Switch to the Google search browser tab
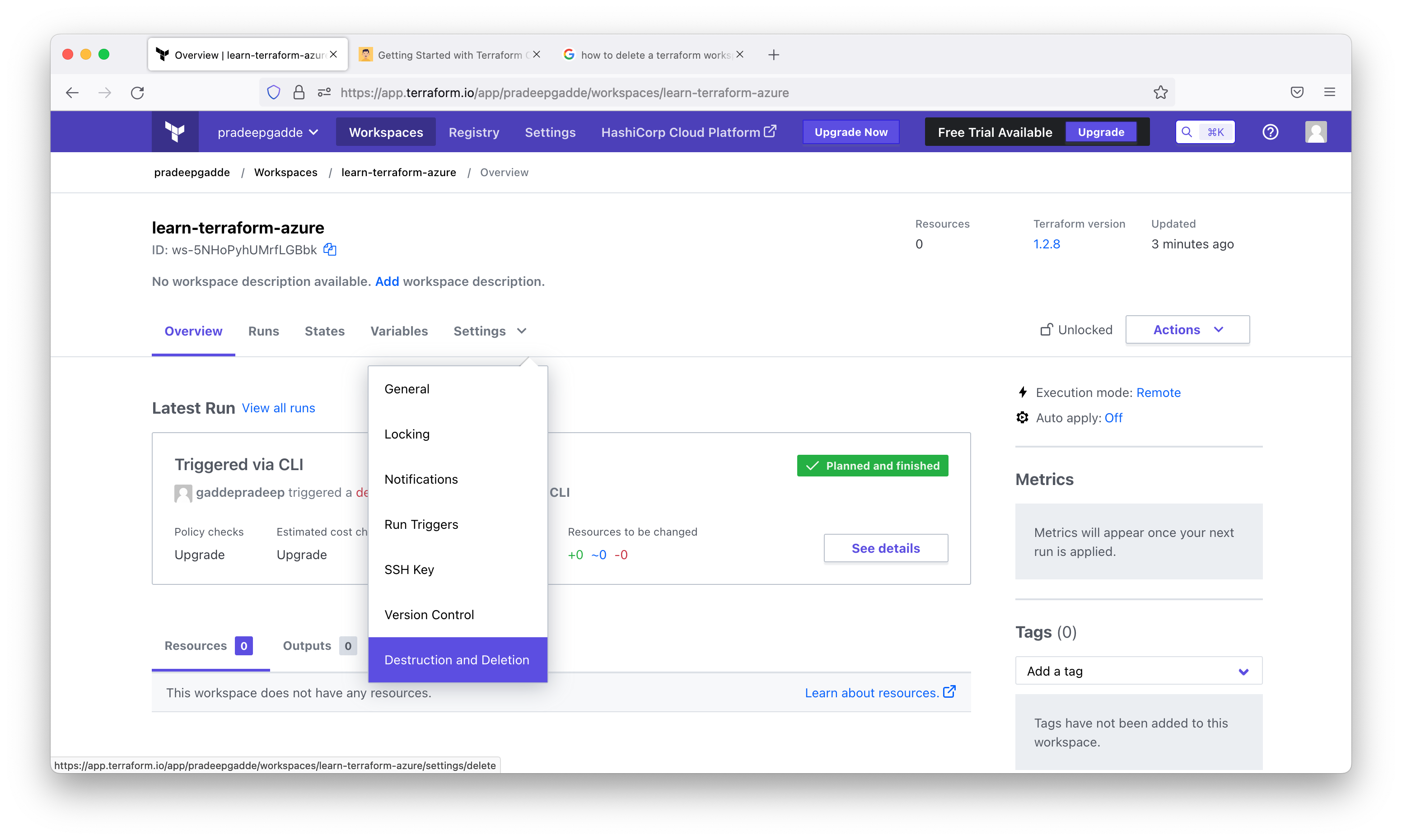 point(654,55)
